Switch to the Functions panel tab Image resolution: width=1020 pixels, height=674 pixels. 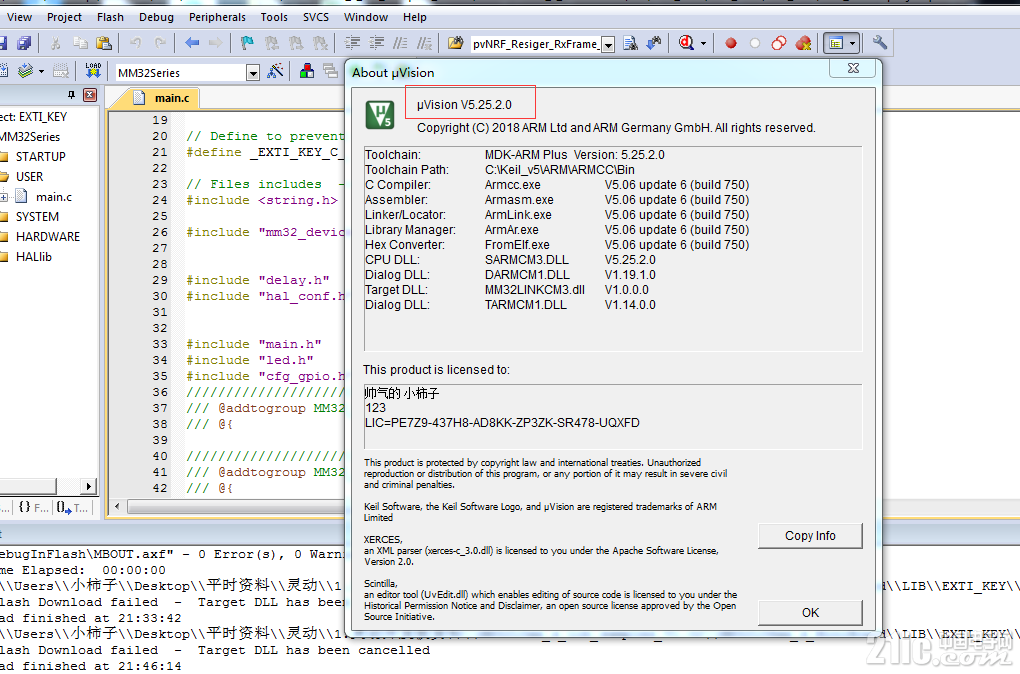click(x=33, y=507)
